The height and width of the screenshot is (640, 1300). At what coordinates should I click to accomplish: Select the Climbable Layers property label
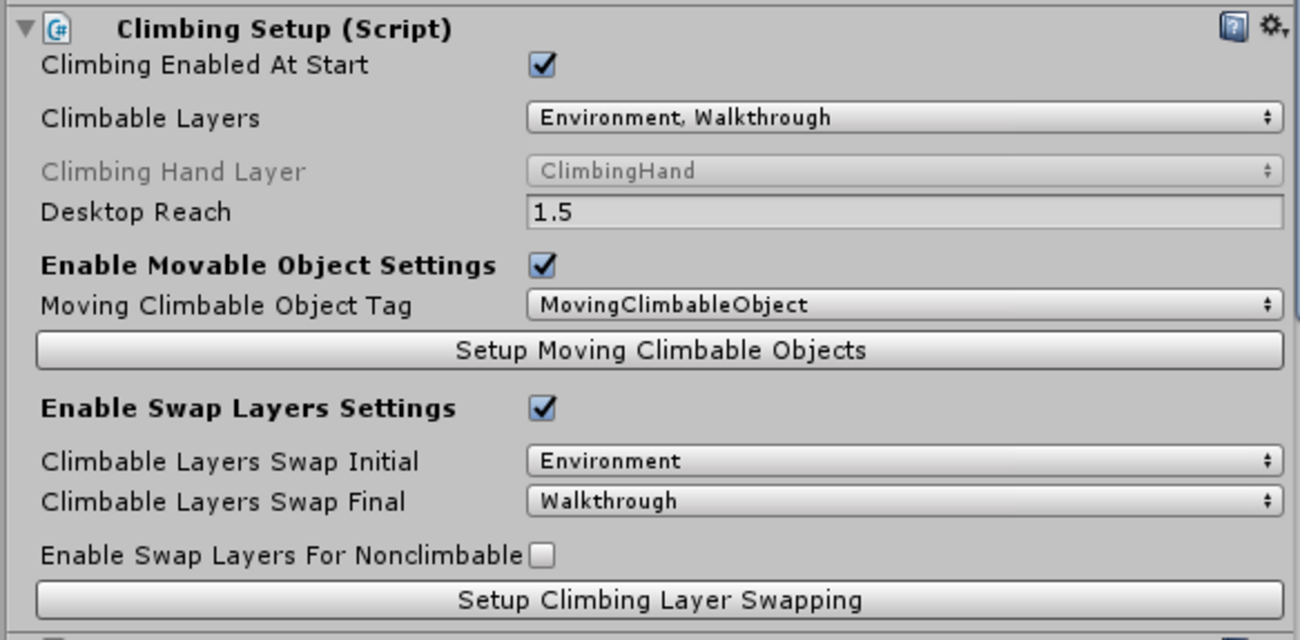click(x=150, y=118)
